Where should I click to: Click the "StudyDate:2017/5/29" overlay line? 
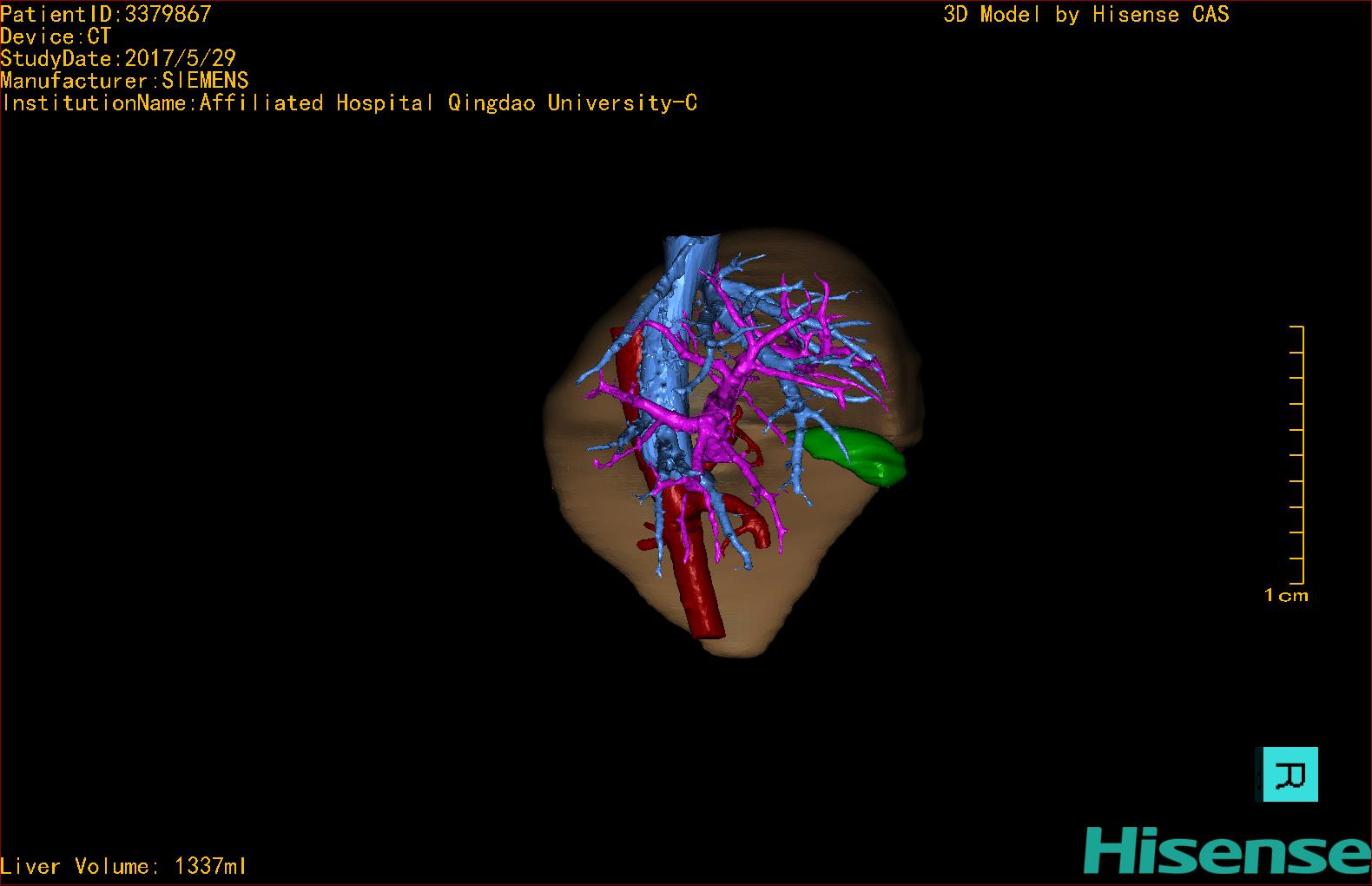coord(118,58)
